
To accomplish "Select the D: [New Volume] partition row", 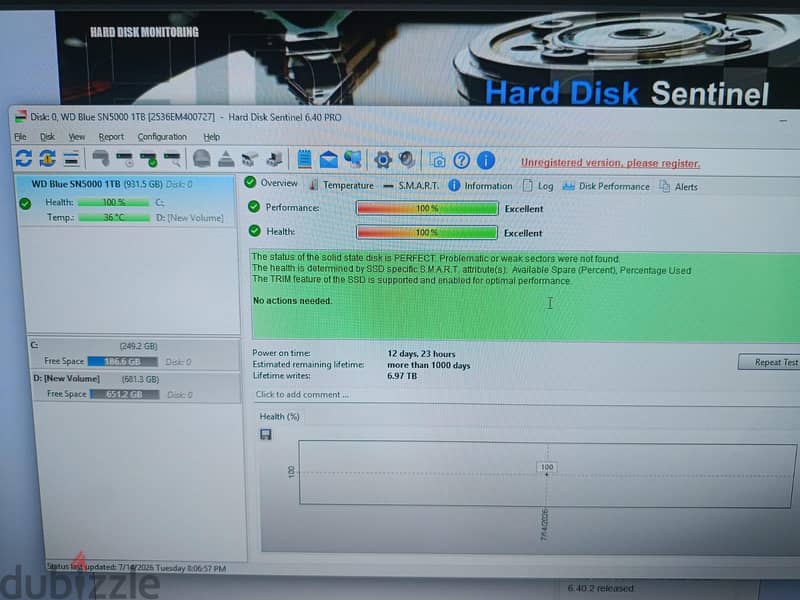I will click(x=135, y=387).
